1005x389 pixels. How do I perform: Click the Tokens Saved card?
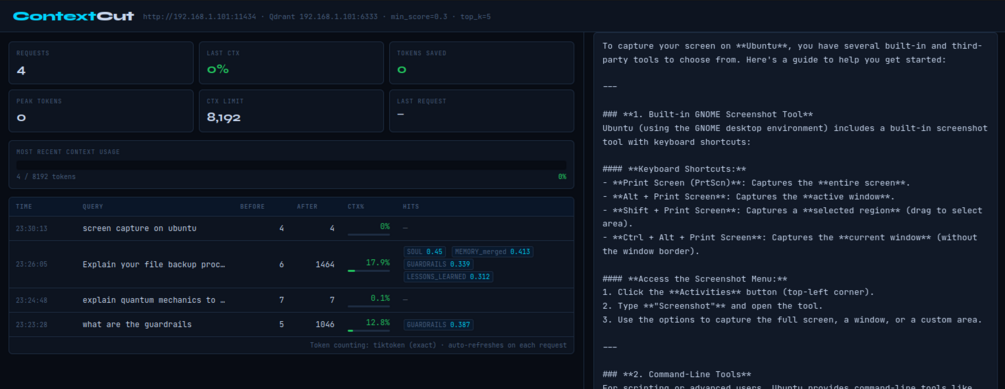[x=481, y=63]
